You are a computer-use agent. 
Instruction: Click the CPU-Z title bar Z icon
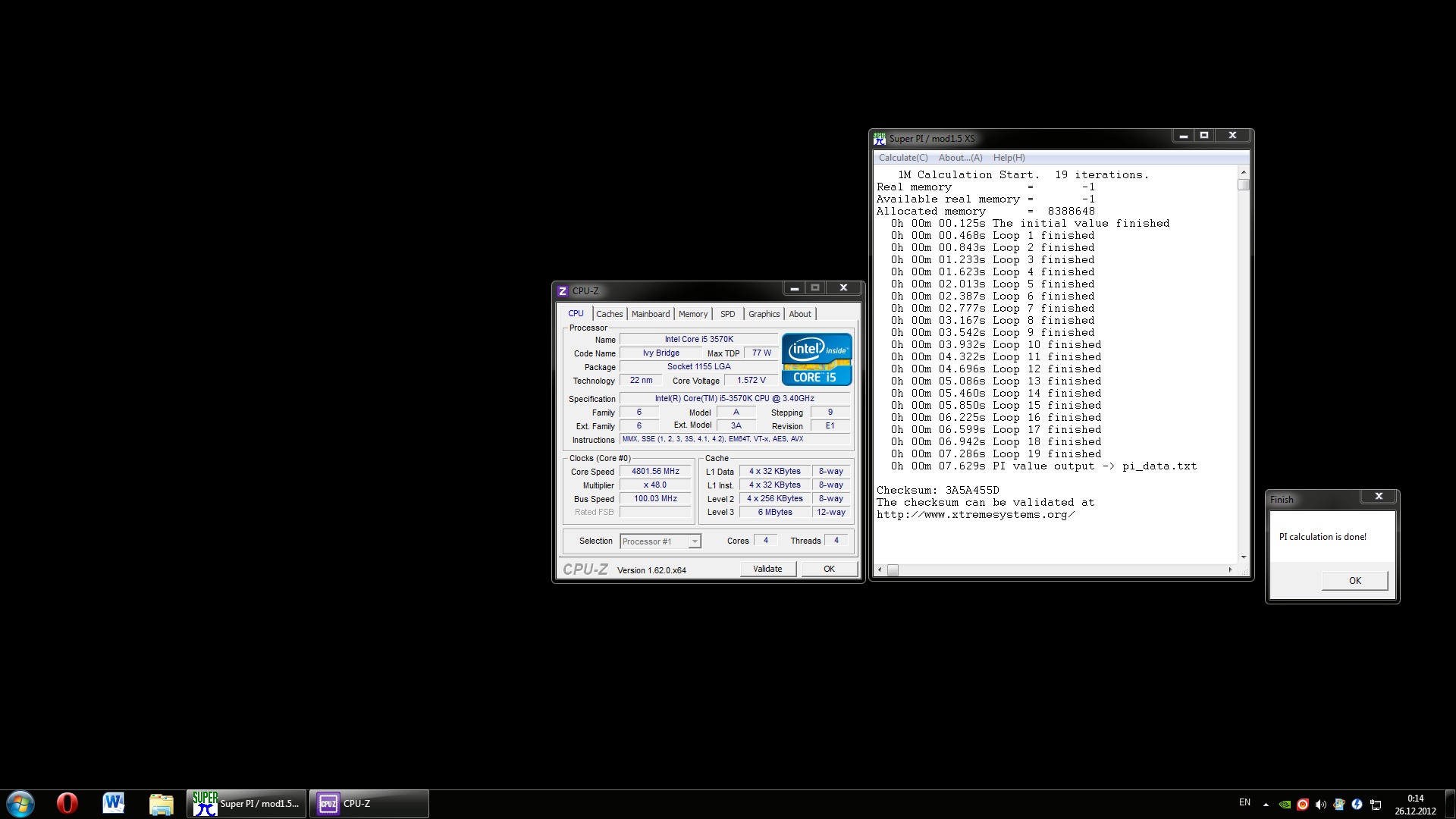pyautogui.click(x=563, y=291)
